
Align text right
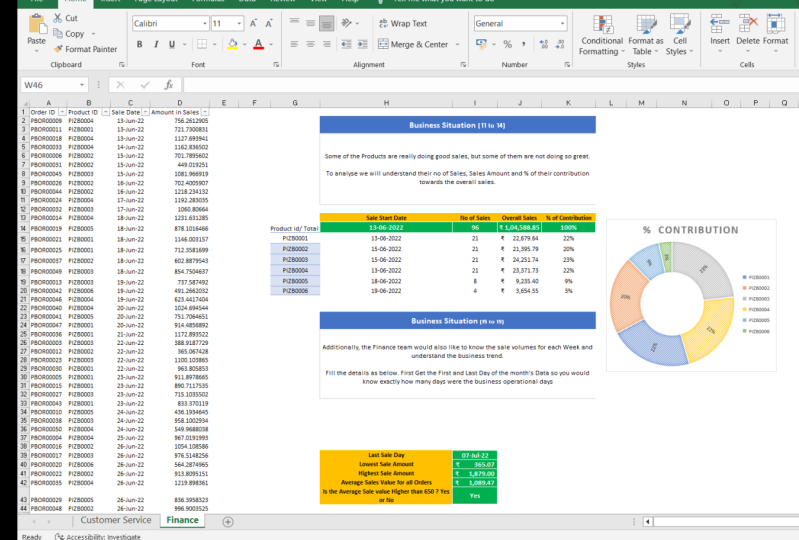pos(327,44)
